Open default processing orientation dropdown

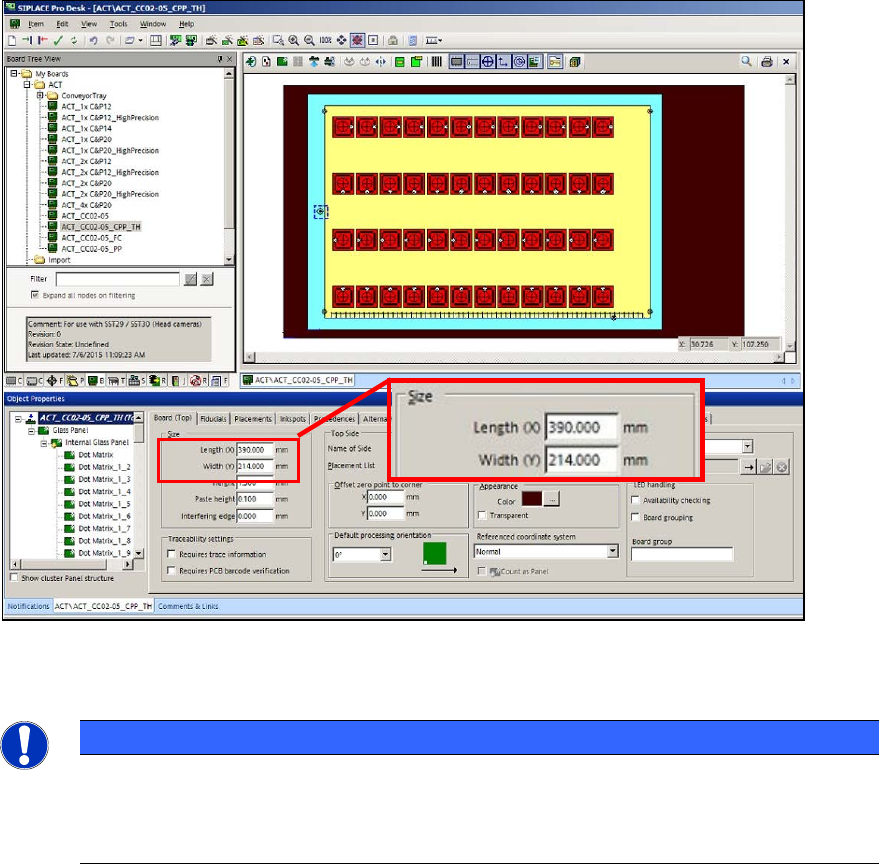click(385, 555)
